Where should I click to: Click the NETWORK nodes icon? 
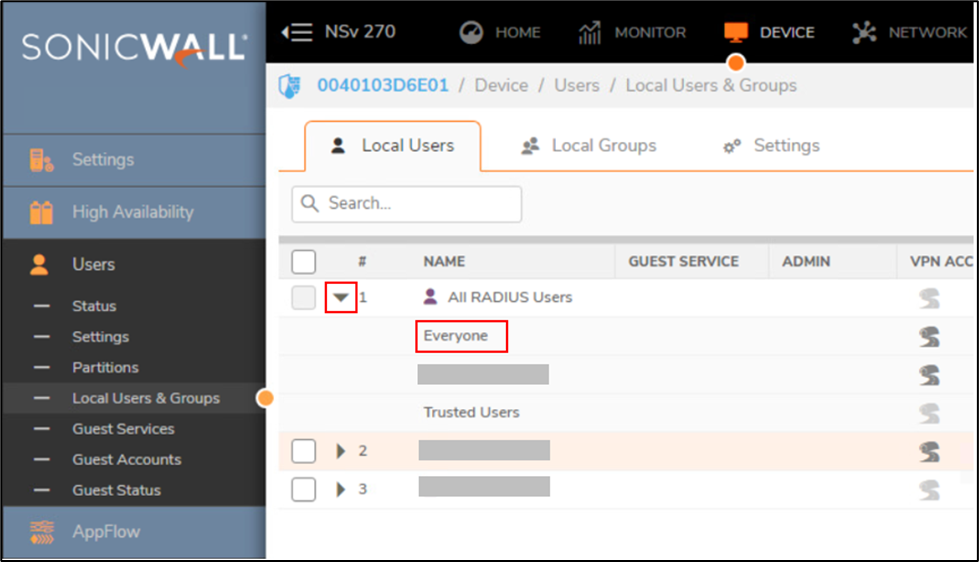click(864, 32)
